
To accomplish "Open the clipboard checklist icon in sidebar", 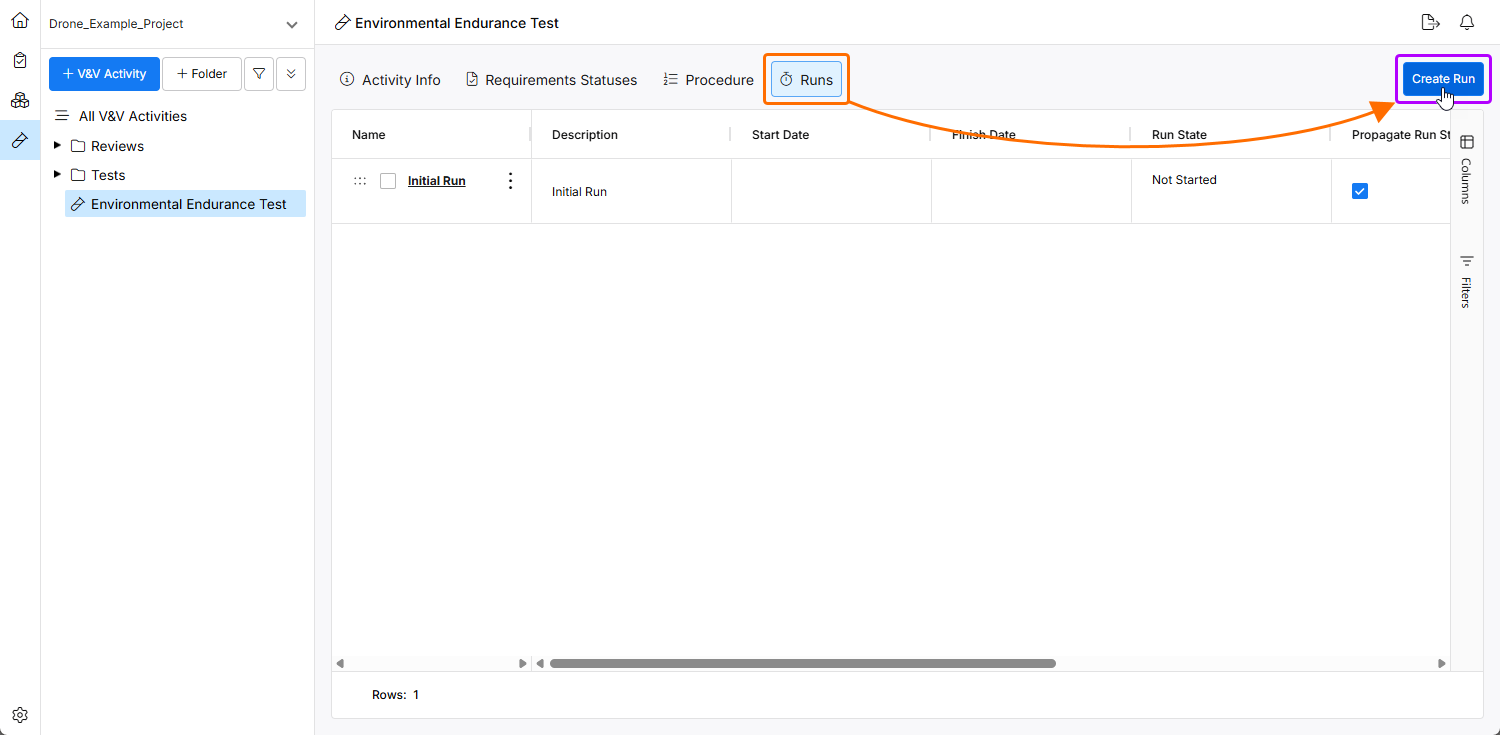I will coord(20,60).
